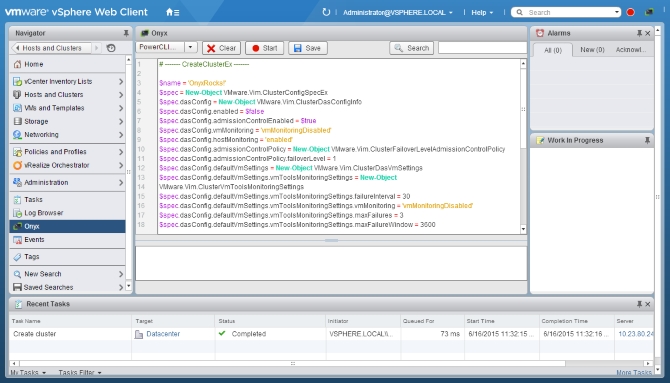Click the Navigator scrollbar down arrow
Screen dimensions: 670x383
(129, 286)
